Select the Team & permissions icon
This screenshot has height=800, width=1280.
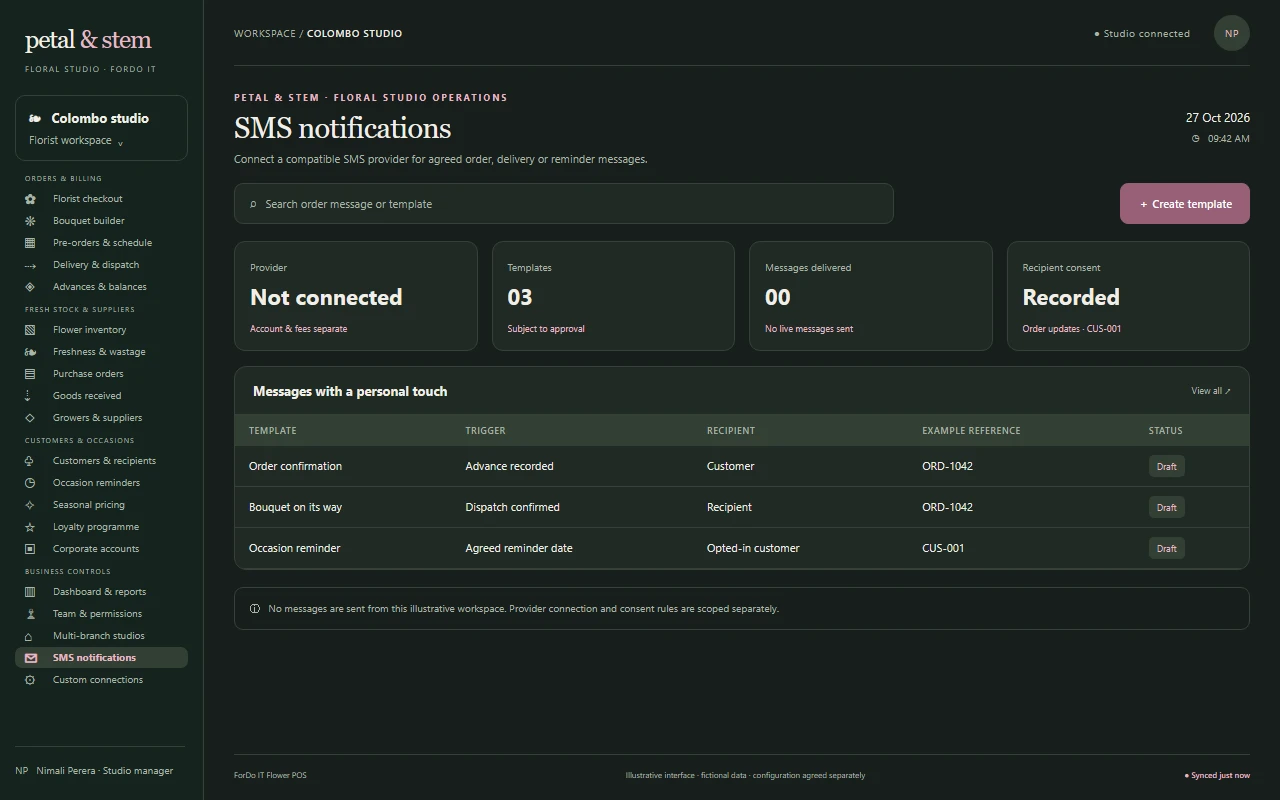tap(30, 614)
